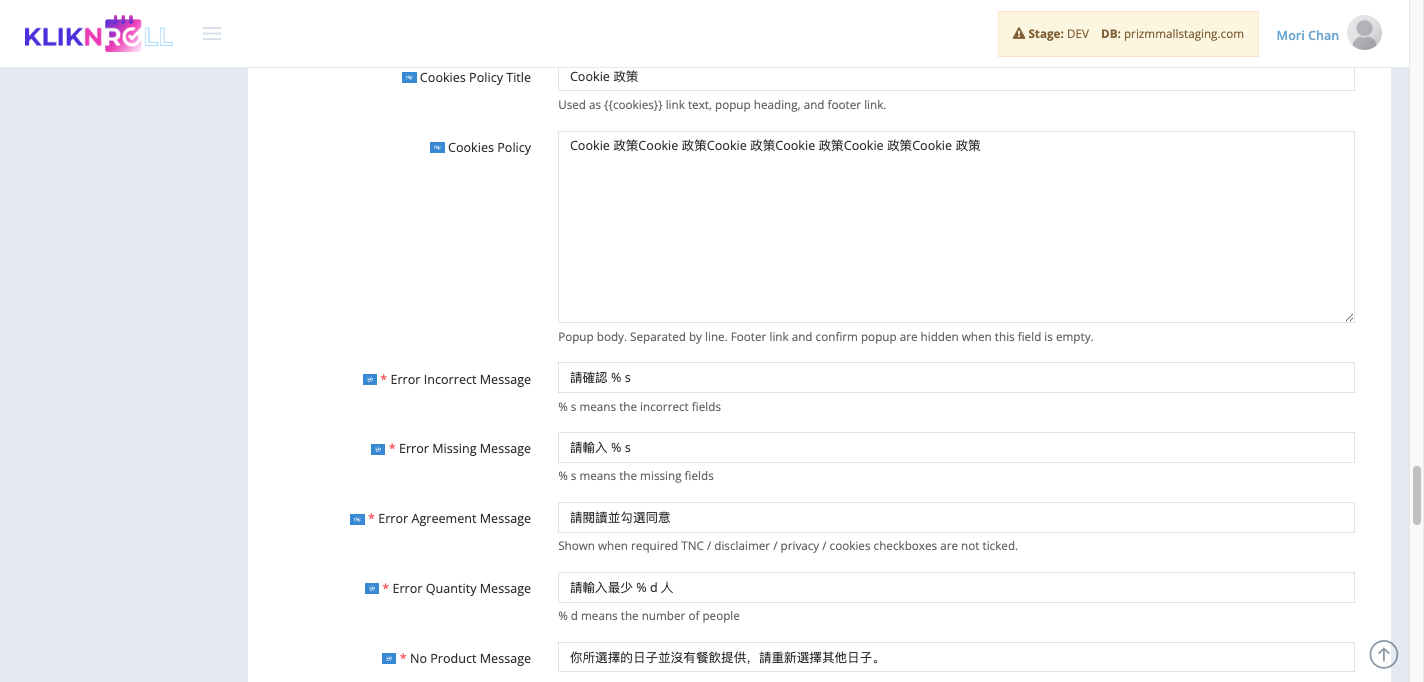
Task: Click the 'Cookies Policy Title' label
Action: pyautogui.click(x=475, y=77)
